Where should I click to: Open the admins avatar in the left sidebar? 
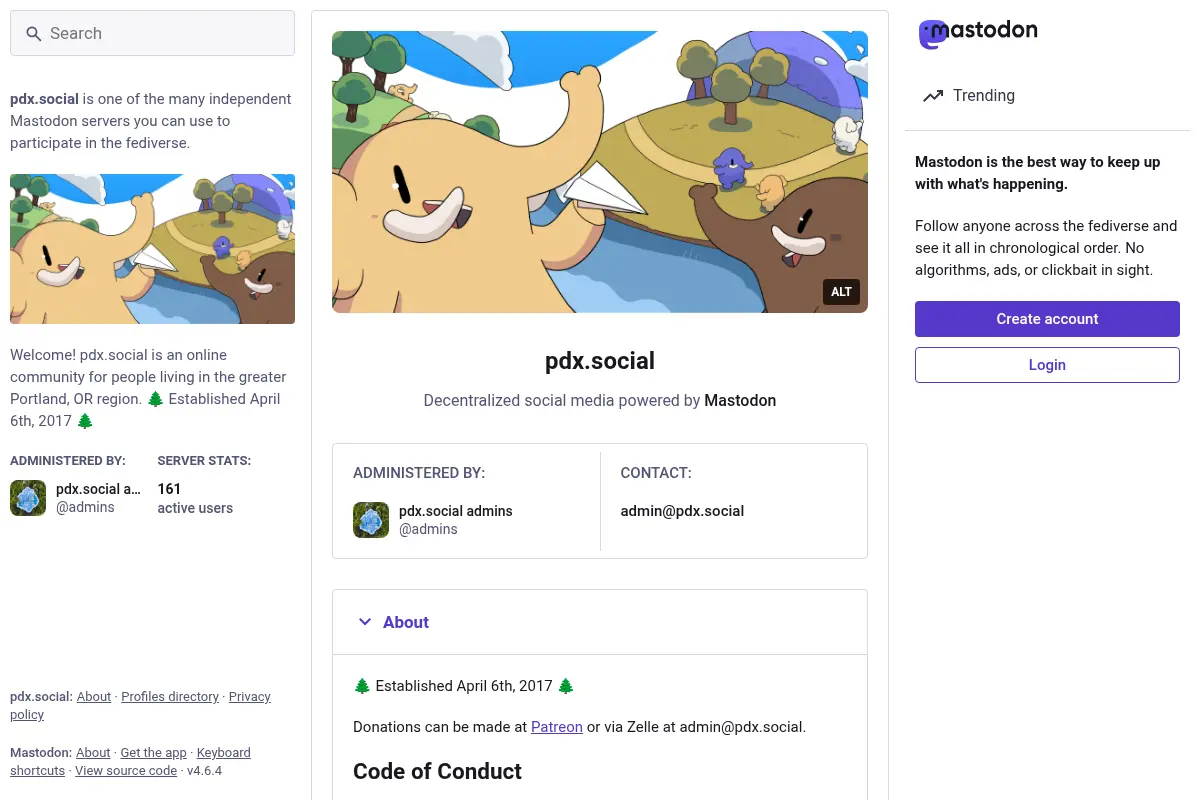28,498
